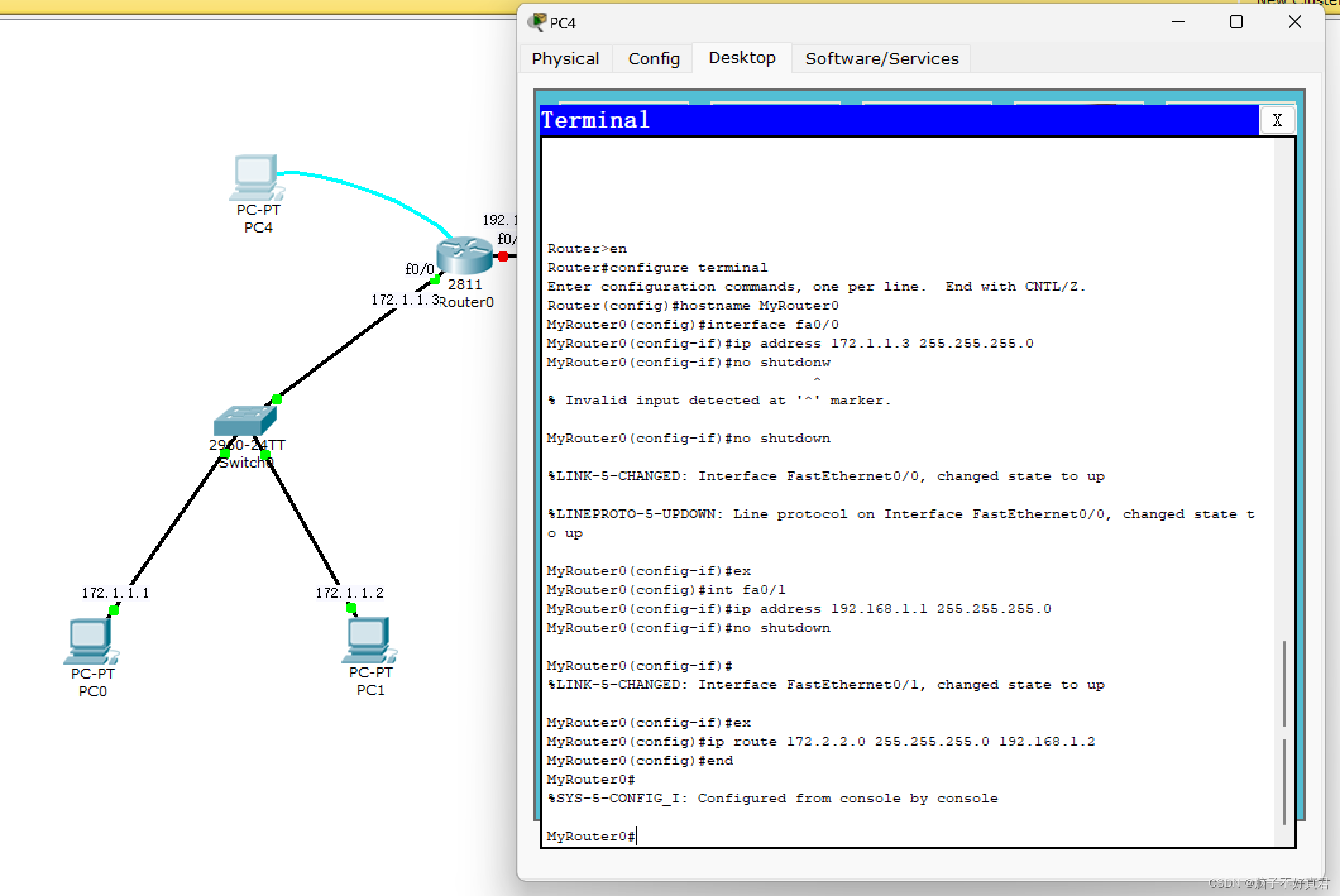Click the 172.1.1.2 address label

[x=349, y=593]
